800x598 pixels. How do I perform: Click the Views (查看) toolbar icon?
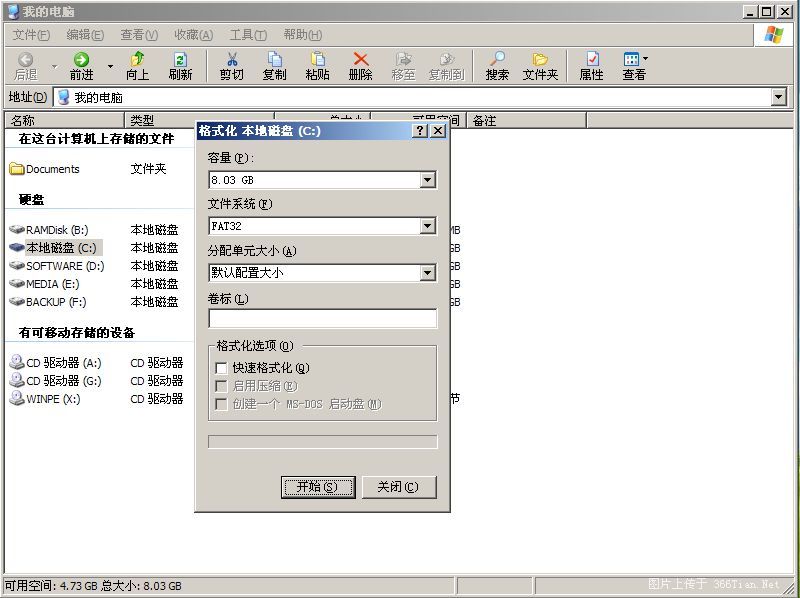[x=631, y=59]
